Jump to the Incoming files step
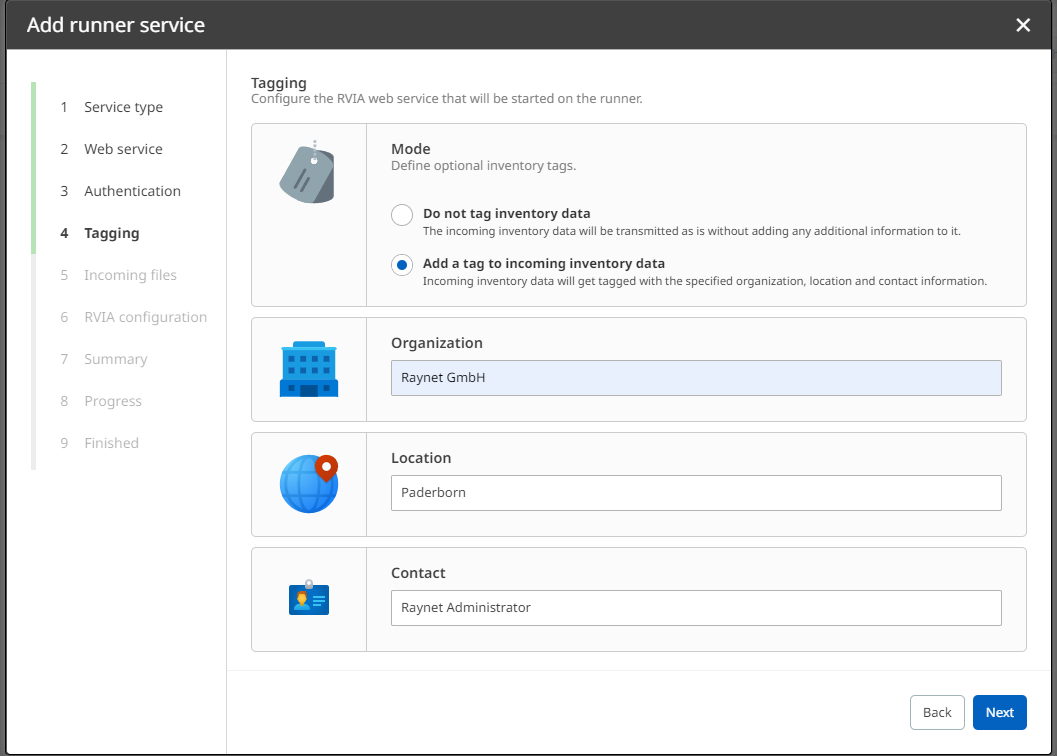The image size is (1057, 756). pos(130,275)
